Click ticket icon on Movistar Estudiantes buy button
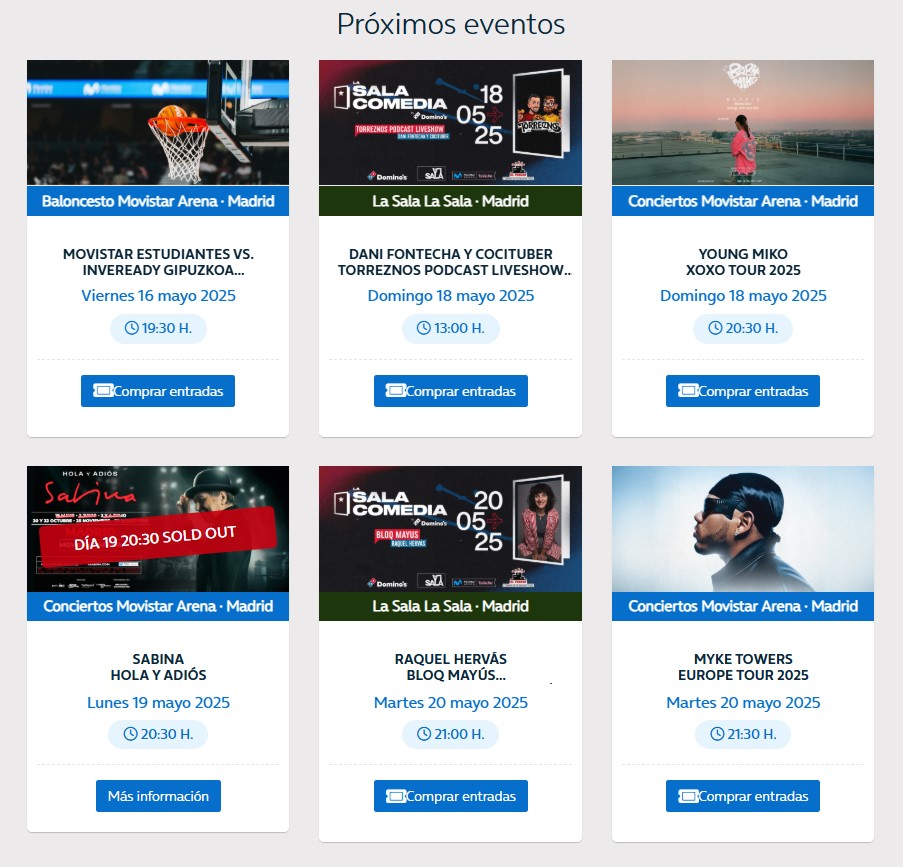903x867 pixels. (x=103, y=391)
